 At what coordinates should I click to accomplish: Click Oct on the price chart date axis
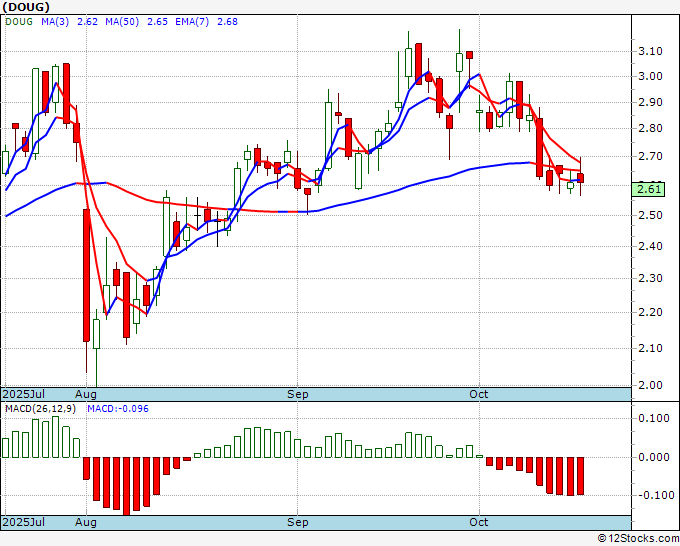point(479,394)
